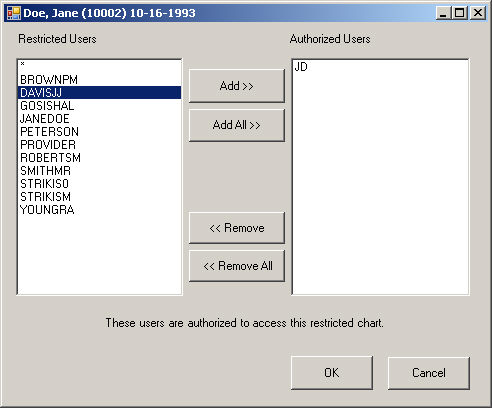
Task: Confirm changes with the OK button
Action: click(x=332, y=373)
